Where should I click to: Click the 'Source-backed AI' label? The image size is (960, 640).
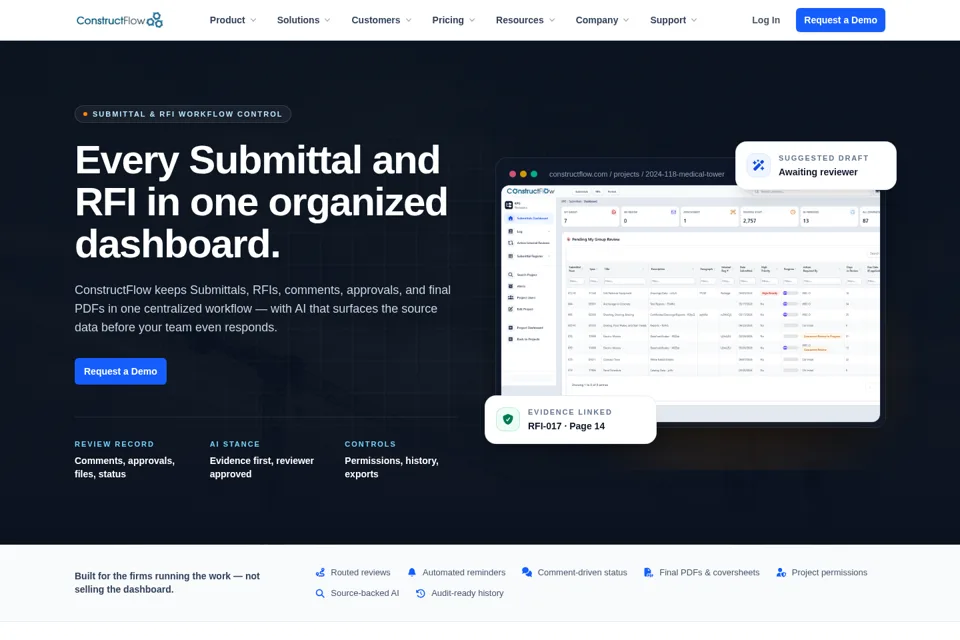point(365,593)
